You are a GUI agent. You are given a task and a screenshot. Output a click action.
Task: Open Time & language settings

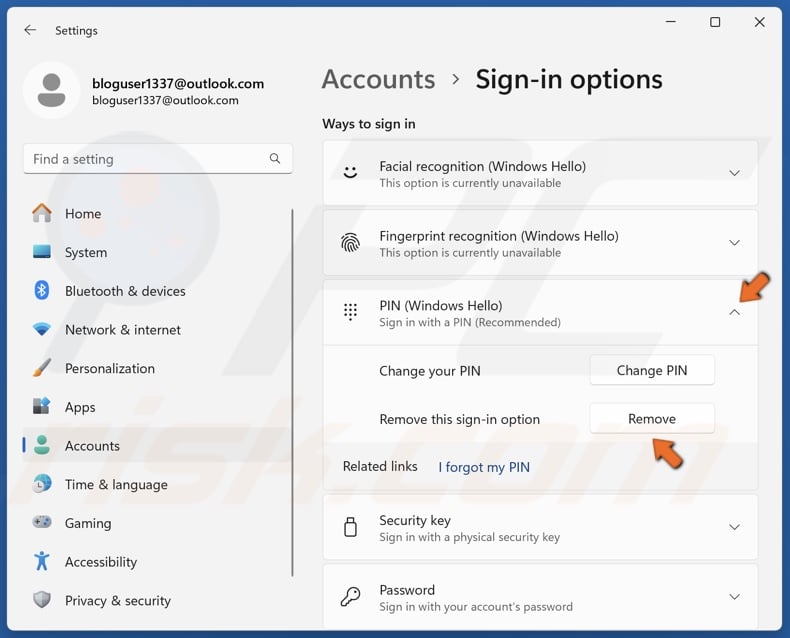pos(156,484)
